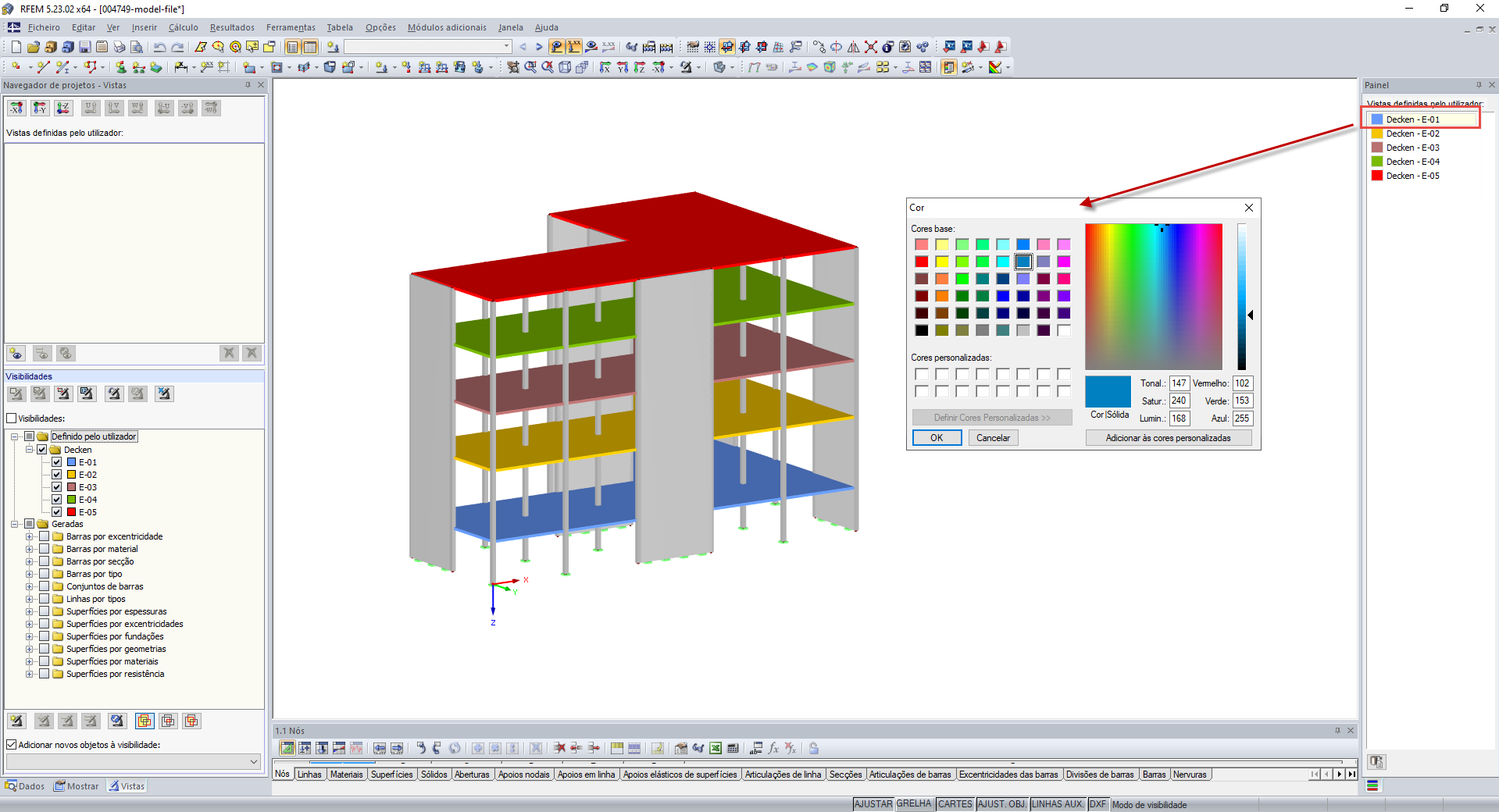Toggle visibility of E-02

point(57,475)
